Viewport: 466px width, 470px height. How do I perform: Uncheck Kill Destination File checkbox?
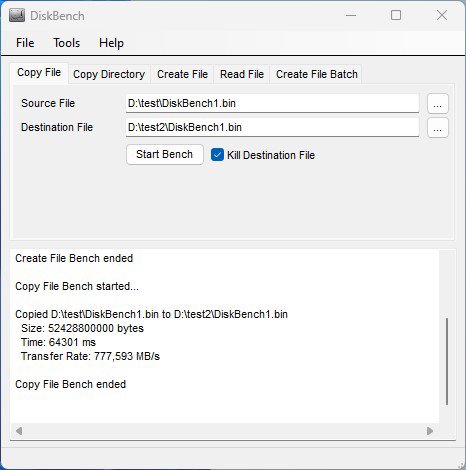pos(217,155)
